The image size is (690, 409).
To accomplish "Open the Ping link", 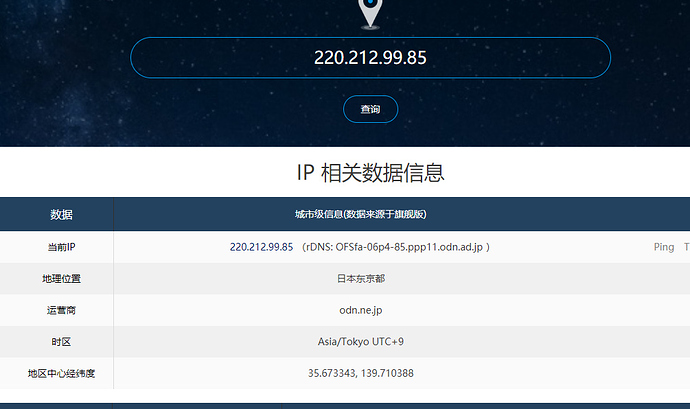I will tap(663, 247).
